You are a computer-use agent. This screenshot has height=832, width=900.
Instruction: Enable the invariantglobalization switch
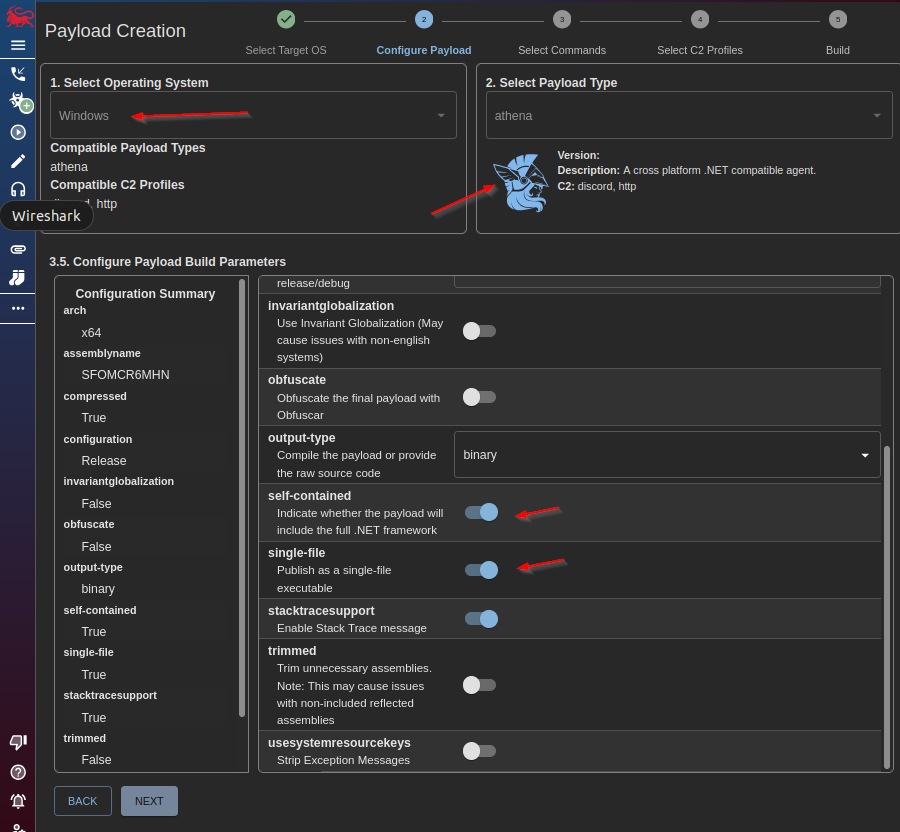point(479,331)
